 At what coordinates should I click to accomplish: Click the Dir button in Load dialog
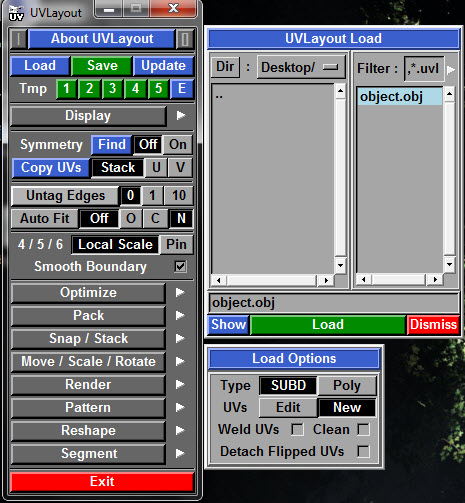(x=225, y=67)
